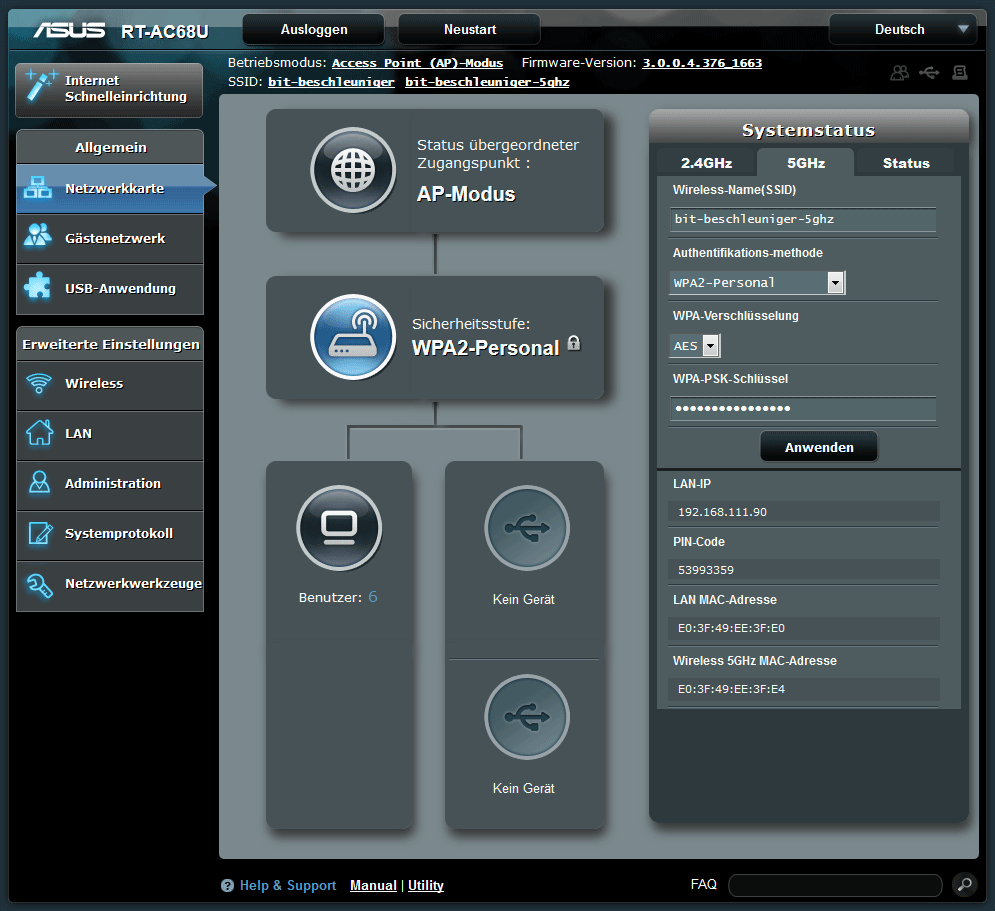
Task: Click the printer status icon in header
Action: (x=960, y=73)
